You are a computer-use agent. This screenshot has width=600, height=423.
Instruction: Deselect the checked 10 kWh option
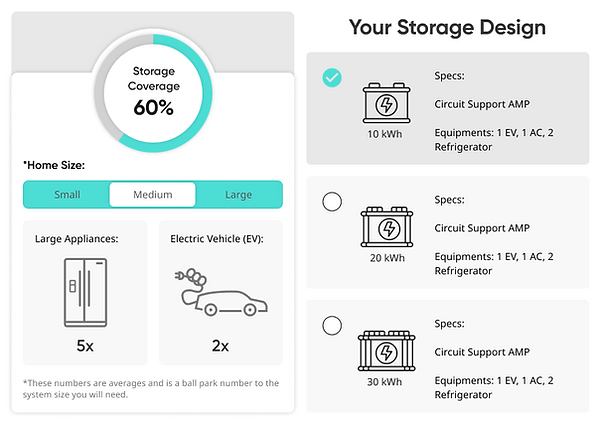[332, 78]
